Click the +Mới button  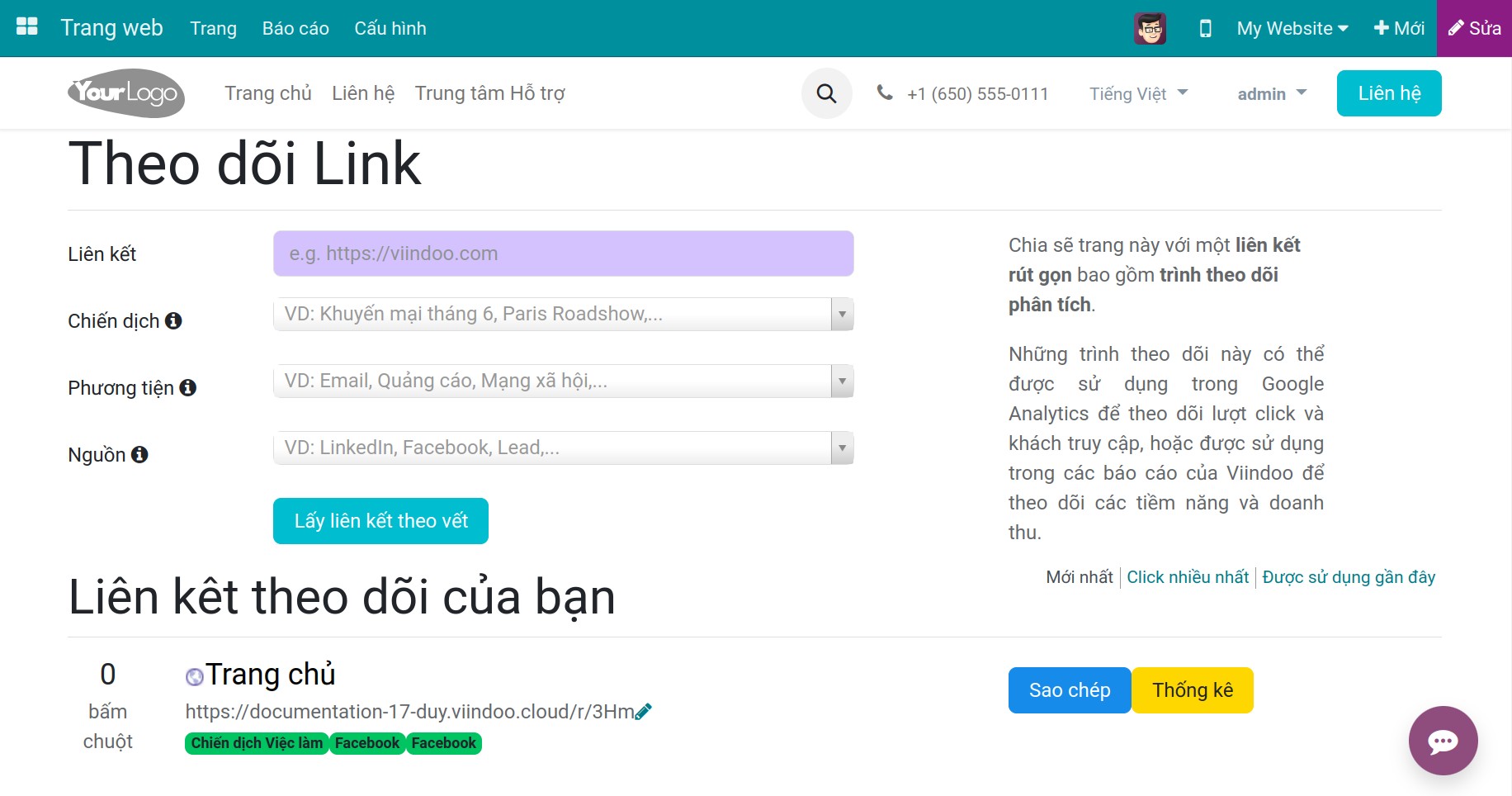tap(1399, 28)
